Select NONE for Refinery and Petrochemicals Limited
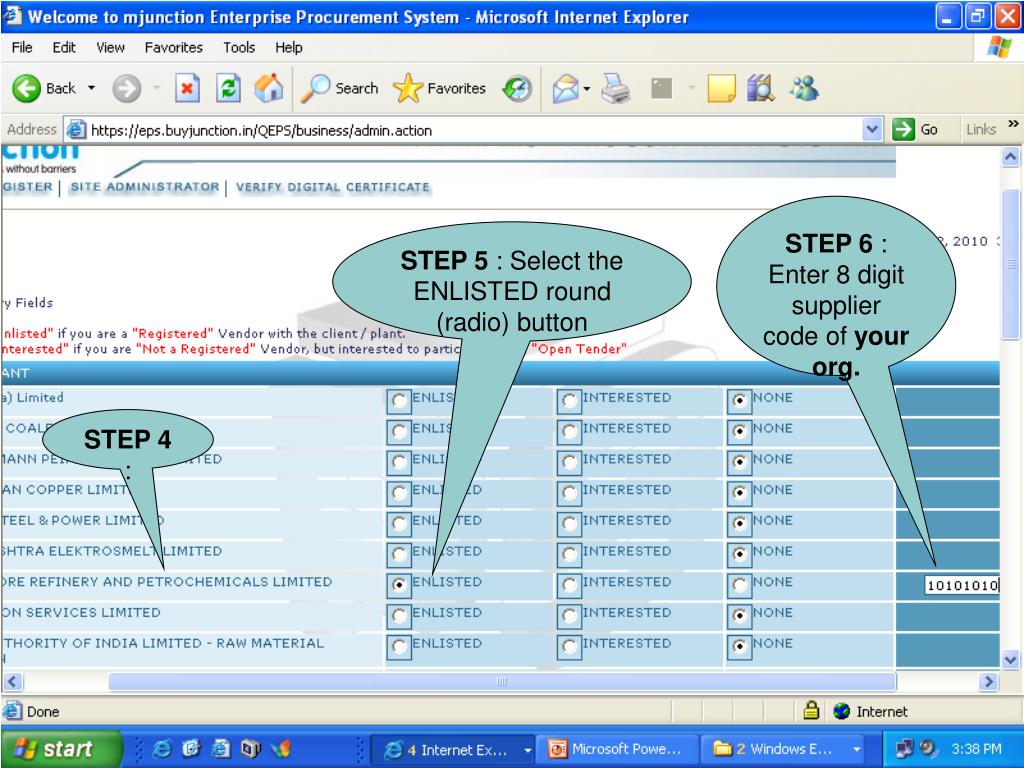The image size is (1024, 768). pos(739,584)
